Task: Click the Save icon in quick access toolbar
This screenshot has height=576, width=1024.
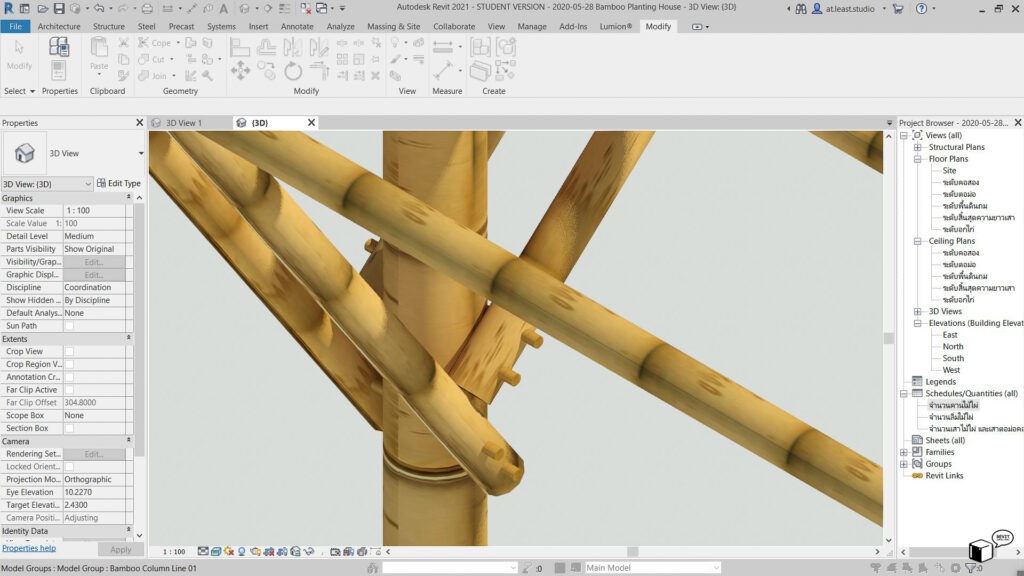Action: [x=59, y=9]
